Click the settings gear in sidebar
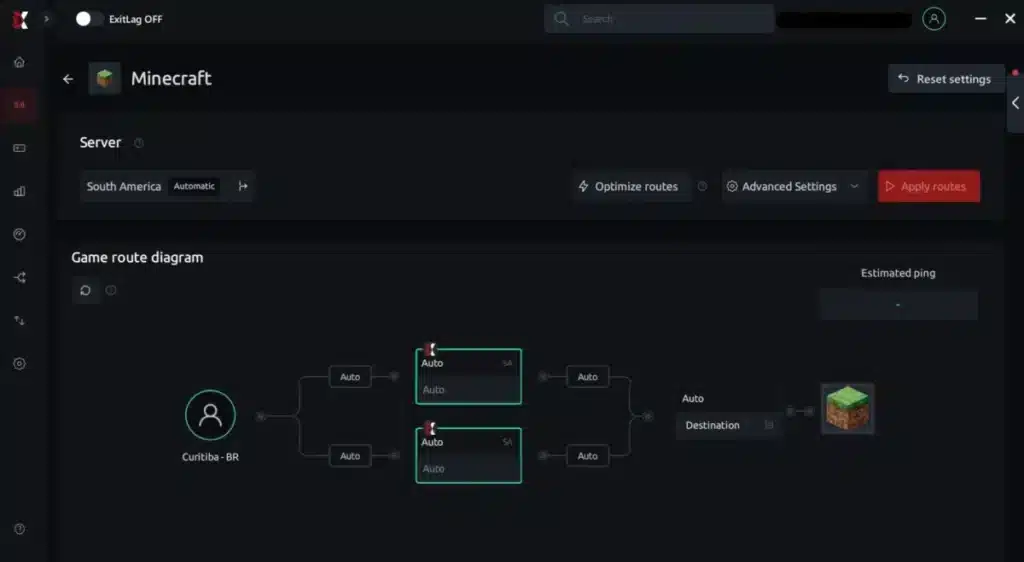The width and height of the screenshot is (1024, 562). 19,364
